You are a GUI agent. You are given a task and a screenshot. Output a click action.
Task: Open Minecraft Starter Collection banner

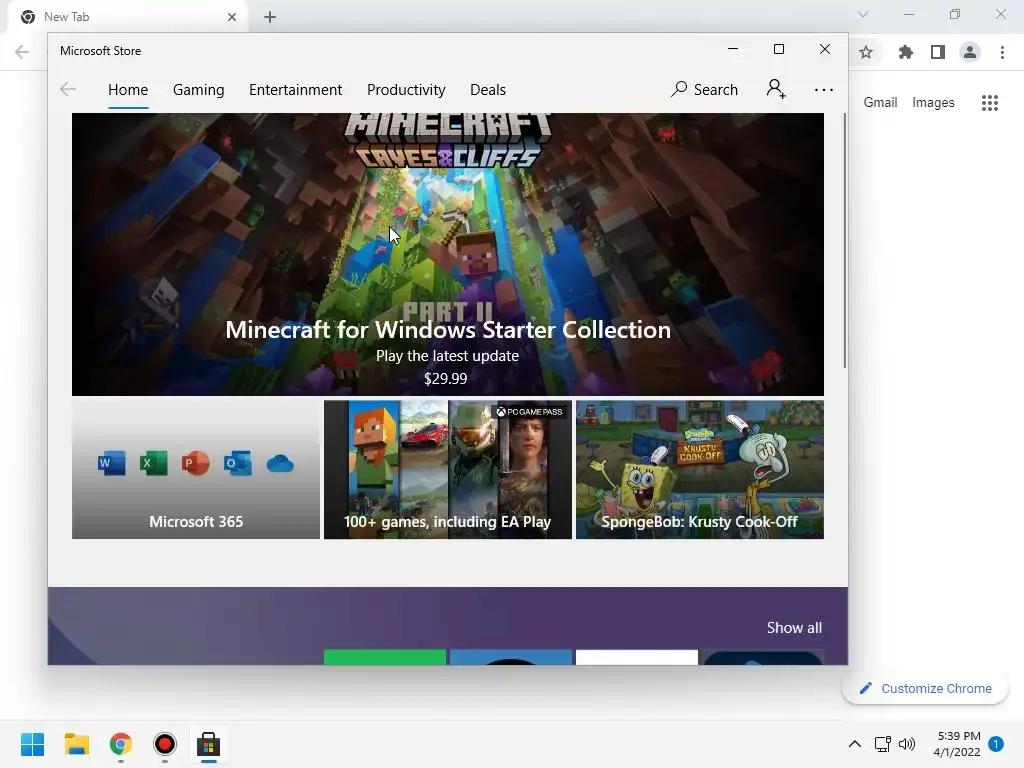point(447,255)
